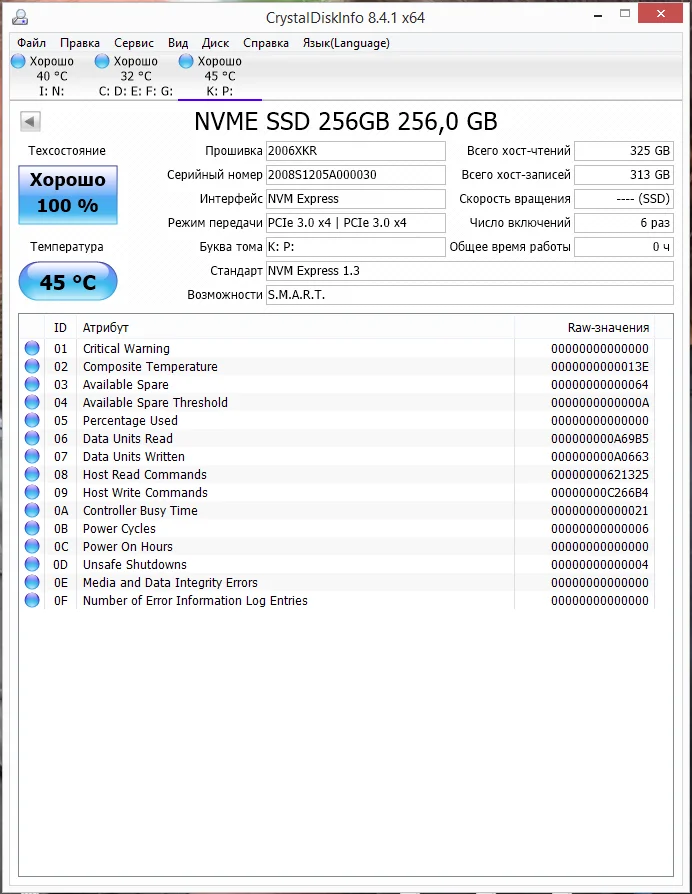692x894 pixels.
Task: Click status orb for Error Information Log Entries
Action: tap(32, 600)
